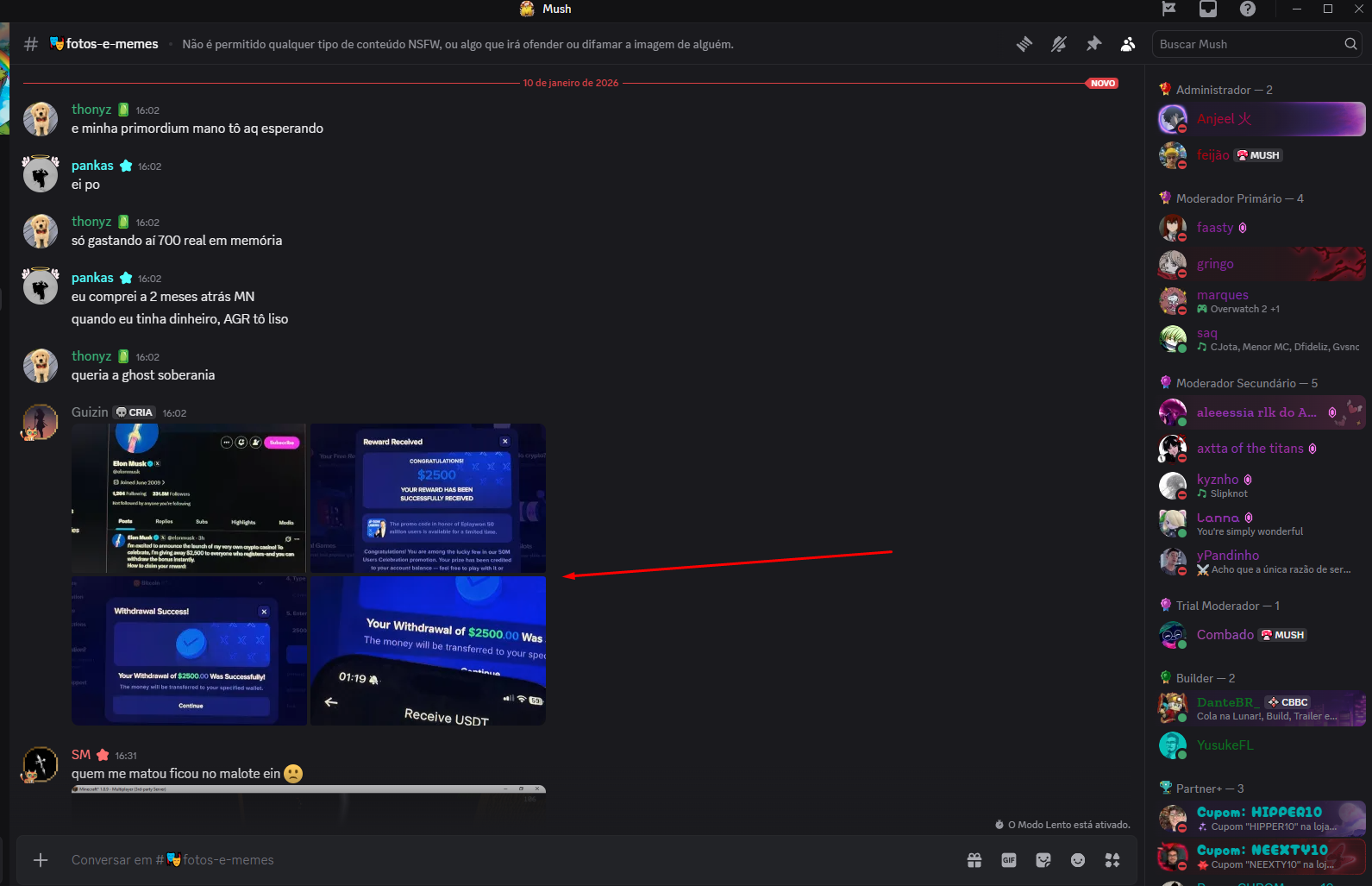
Task: Click pankas username above 'eu comprei' message
Action: 92,278
